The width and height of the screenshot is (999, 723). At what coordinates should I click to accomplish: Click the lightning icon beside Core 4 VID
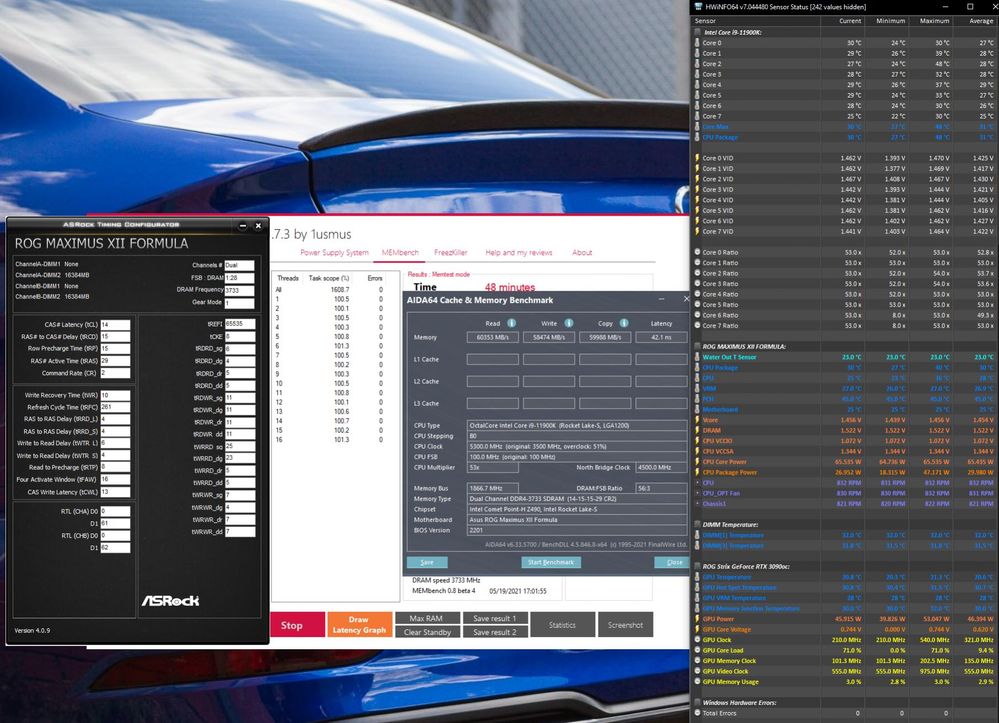tap(697, 200)
